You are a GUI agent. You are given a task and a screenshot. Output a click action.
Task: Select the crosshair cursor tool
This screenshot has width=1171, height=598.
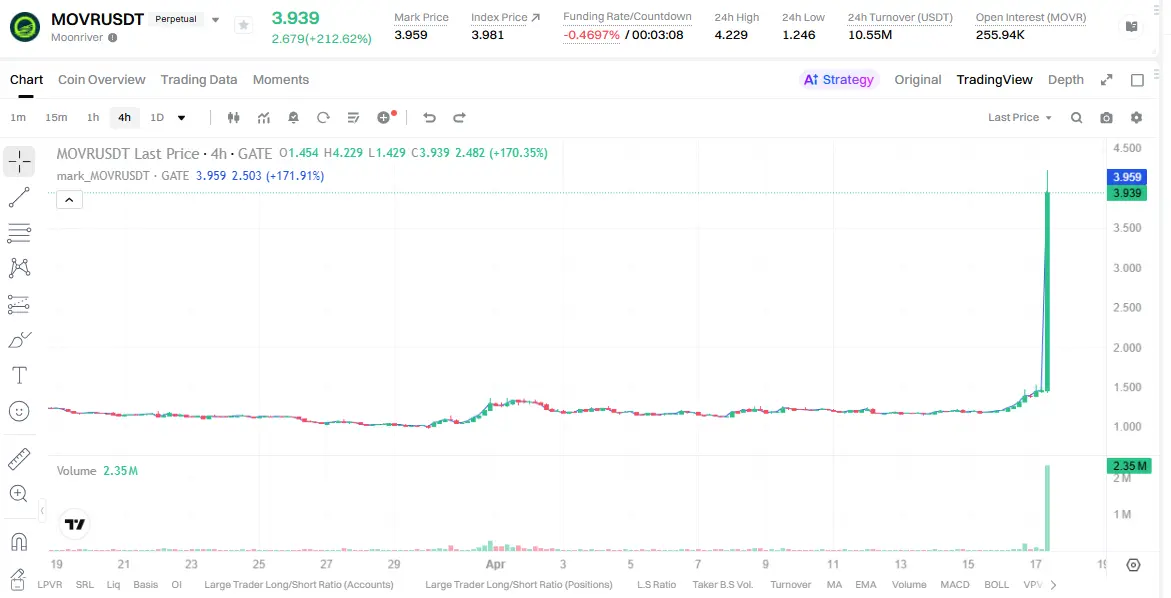[19, 161]
